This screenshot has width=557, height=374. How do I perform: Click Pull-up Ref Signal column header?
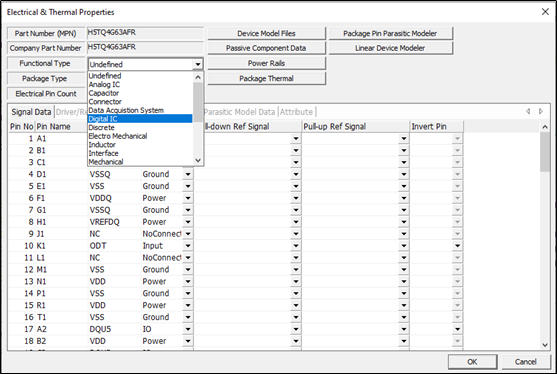pos(356,126)
